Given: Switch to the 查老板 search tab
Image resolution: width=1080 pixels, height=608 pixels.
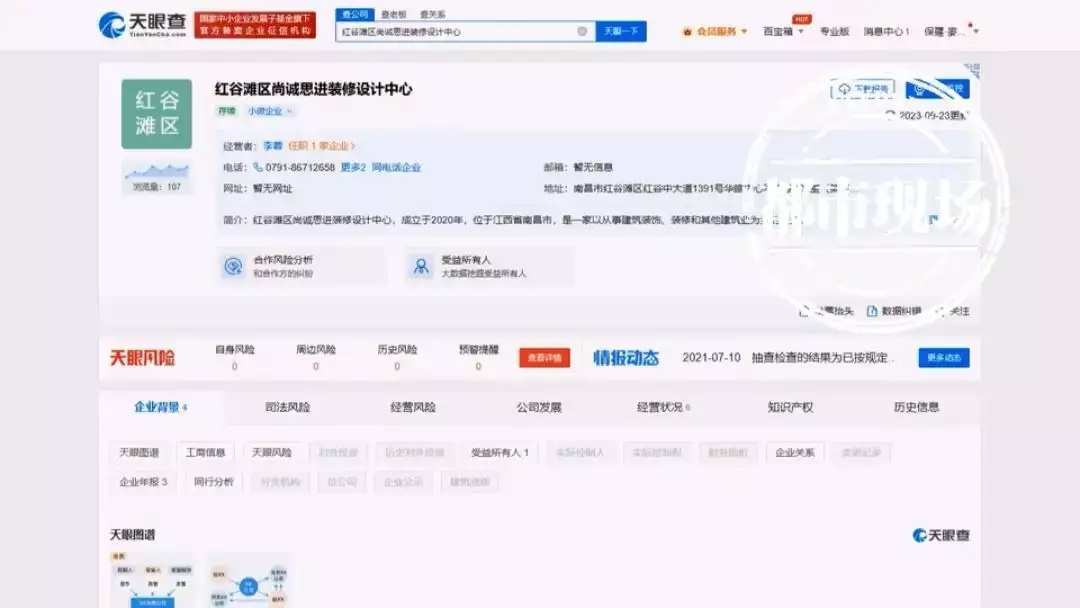Looking at the screenshot, I should [x=394, y=14].
